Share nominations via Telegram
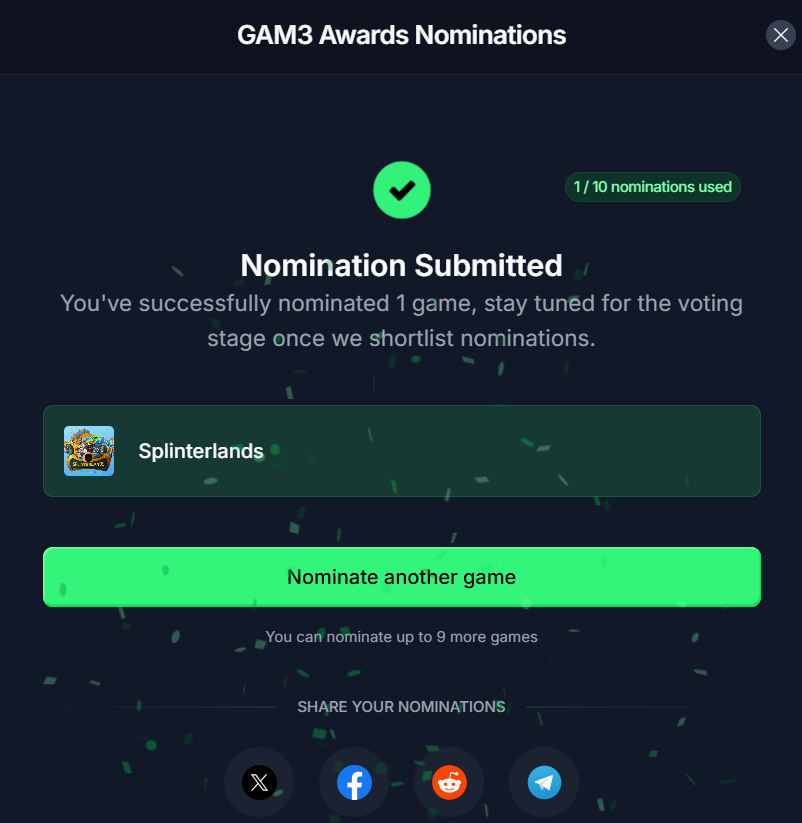The width and height of the screenshot is (802, 823). point(544,782)
